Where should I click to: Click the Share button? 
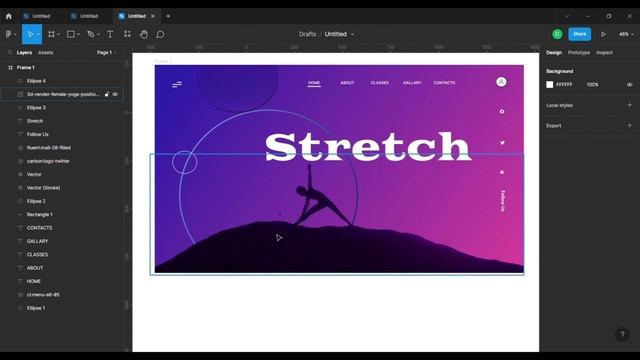pos(580,34)
